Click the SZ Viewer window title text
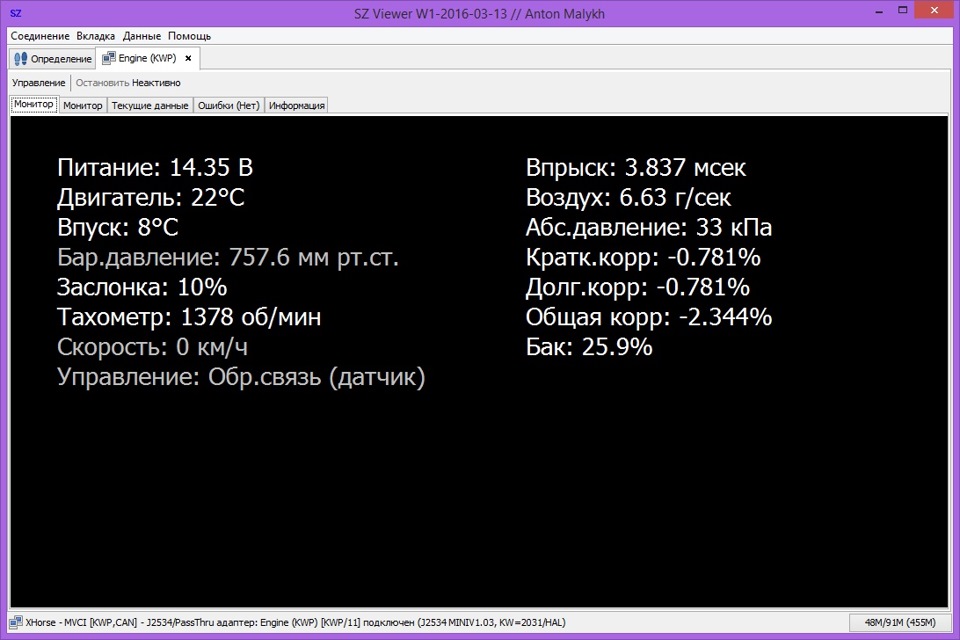 [479, 13]
